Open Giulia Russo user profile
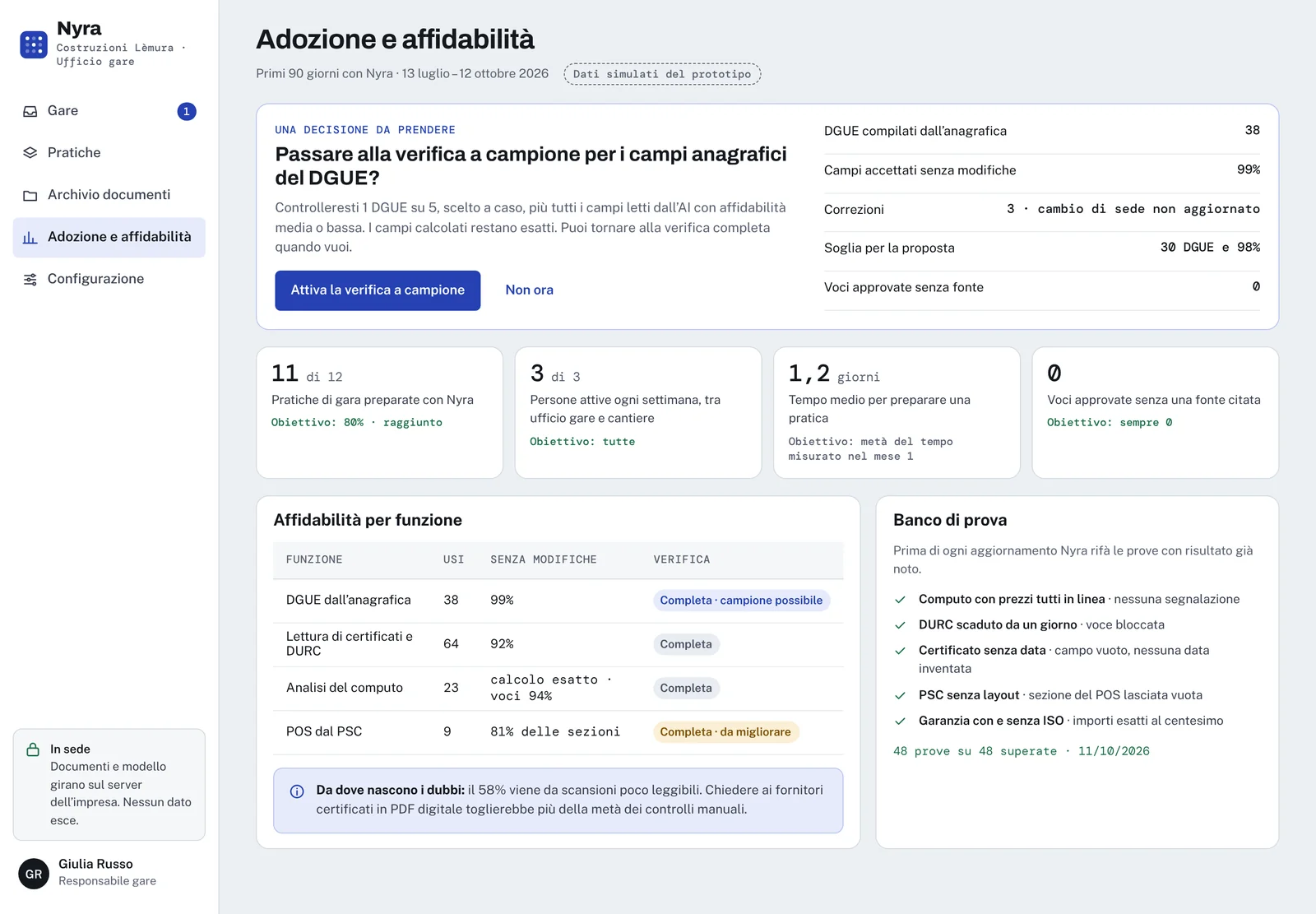Screen dimensions: 1316x914 click(109, 873)
